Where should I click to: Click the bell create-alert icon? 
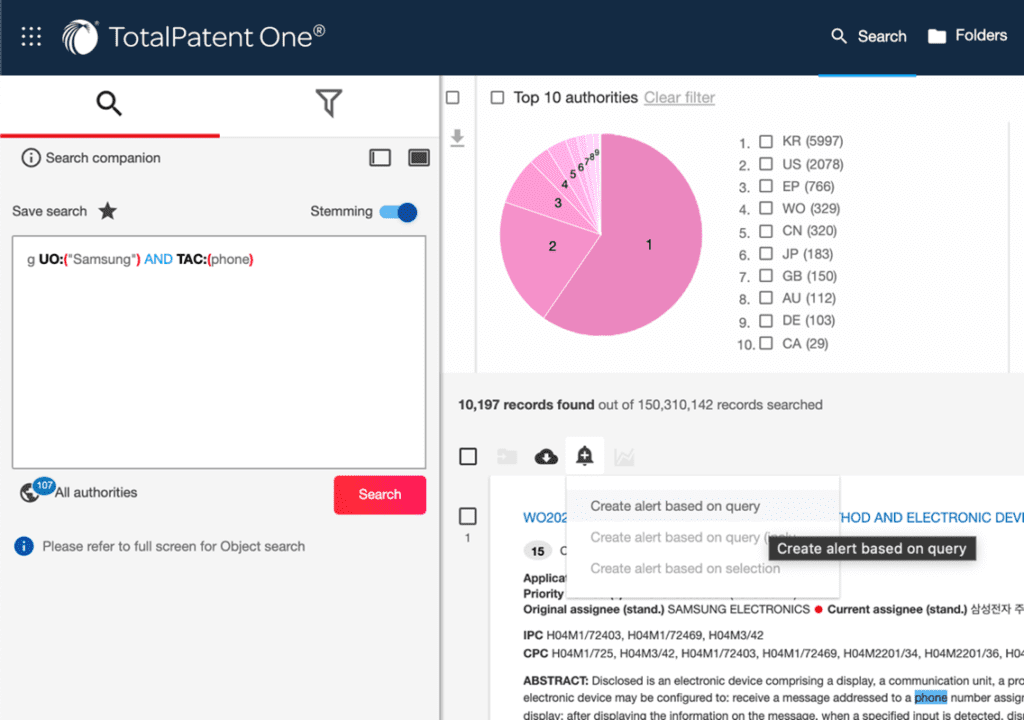[x=584, y=455]
